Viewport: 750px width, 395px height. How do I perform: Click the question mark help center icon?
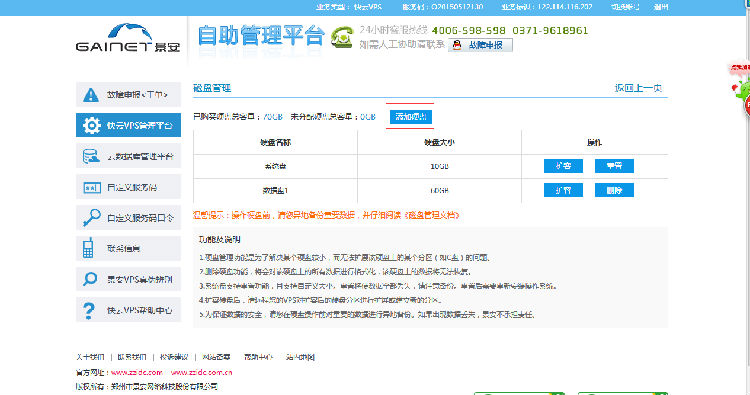coord(89,310)
